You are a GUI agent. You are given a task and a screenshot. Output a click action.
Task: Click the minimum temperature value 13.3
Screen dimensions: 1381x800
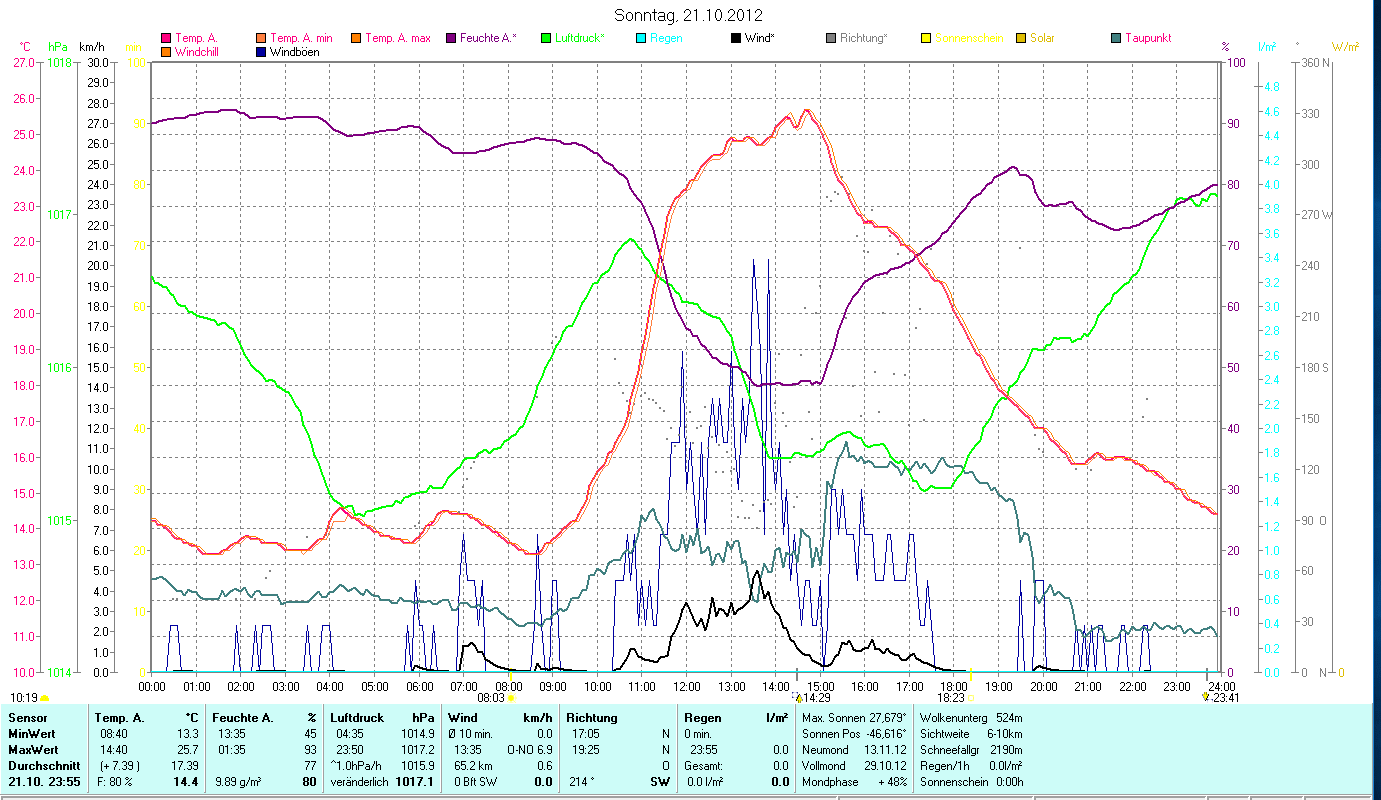189,733
